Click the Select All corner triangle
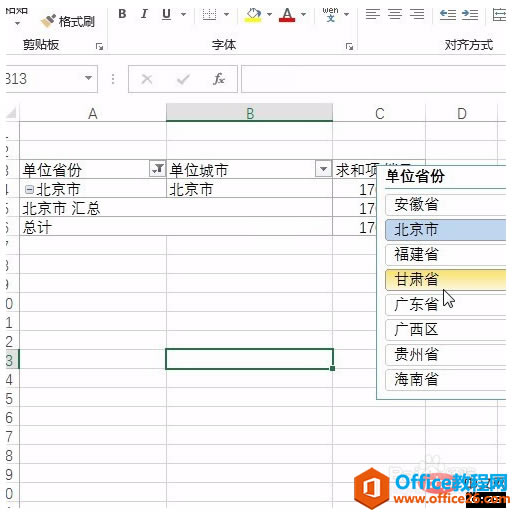Image resolution: width=517 pixels, height=516 pixels. 12,113
